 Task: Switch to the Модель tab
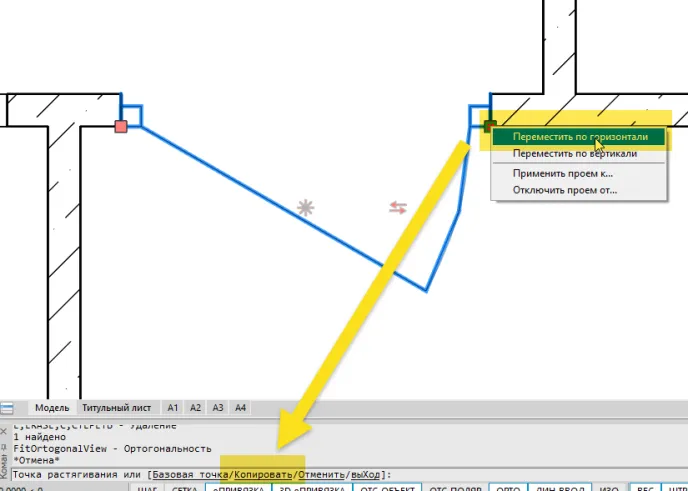(52, 408)
